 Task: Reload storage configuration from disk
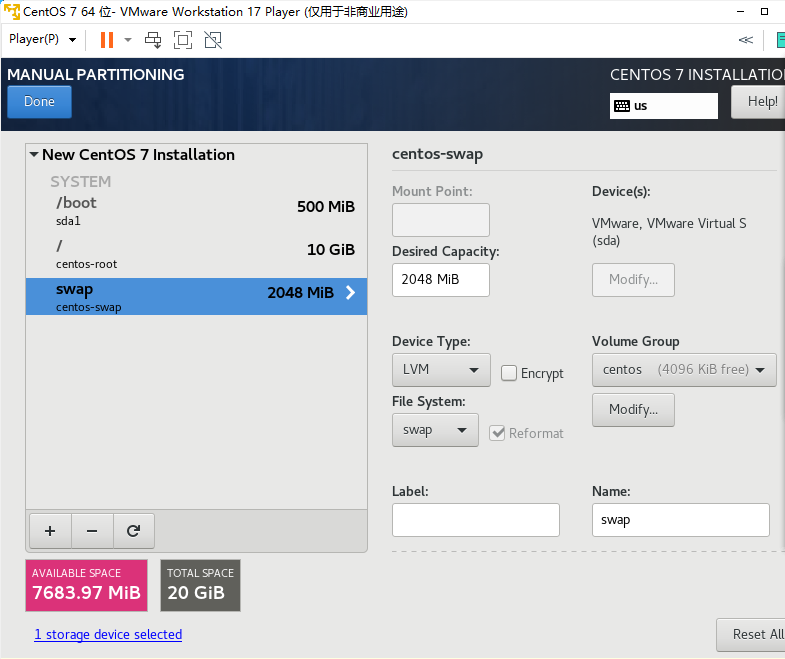click(133, 532)
